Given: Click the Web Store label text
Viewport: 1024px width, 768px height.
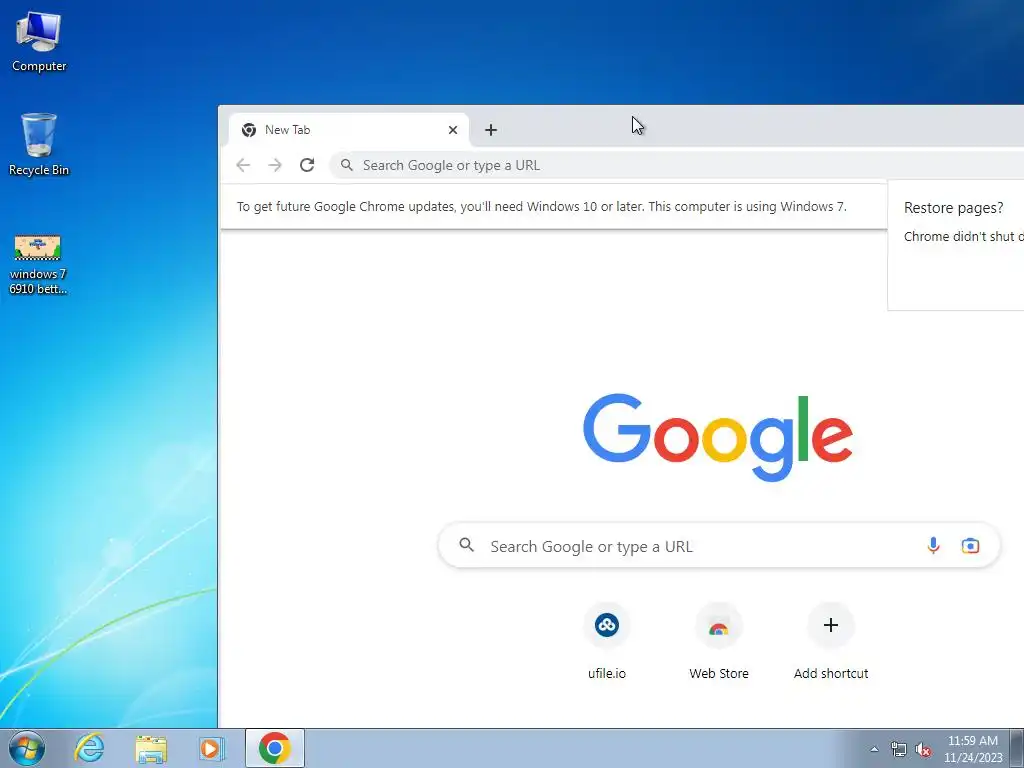Looking at the screenshot, I should tap(718, 673).
